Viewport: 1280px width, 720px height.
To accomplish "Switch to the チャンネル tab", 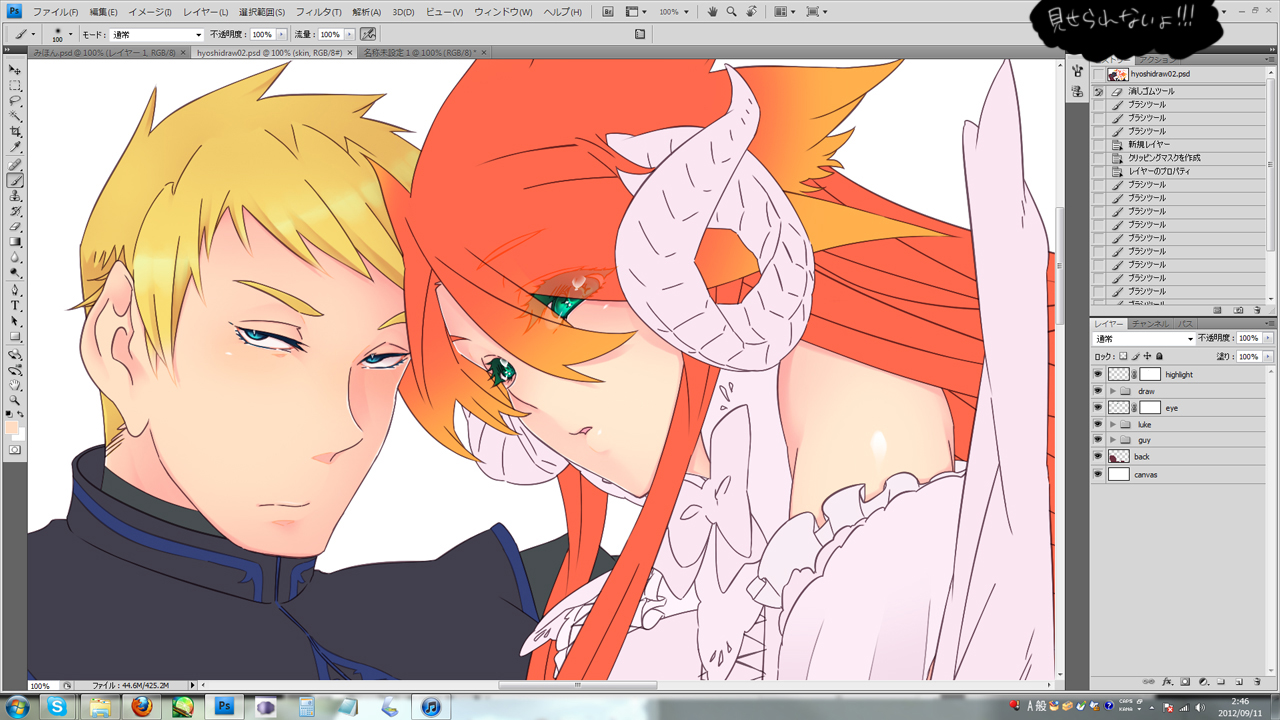I will (1150, 324).
